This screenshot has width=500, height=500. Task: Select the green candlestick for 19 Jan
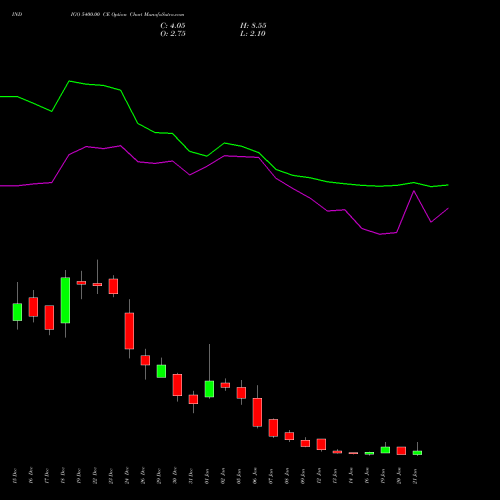[385, 450]
